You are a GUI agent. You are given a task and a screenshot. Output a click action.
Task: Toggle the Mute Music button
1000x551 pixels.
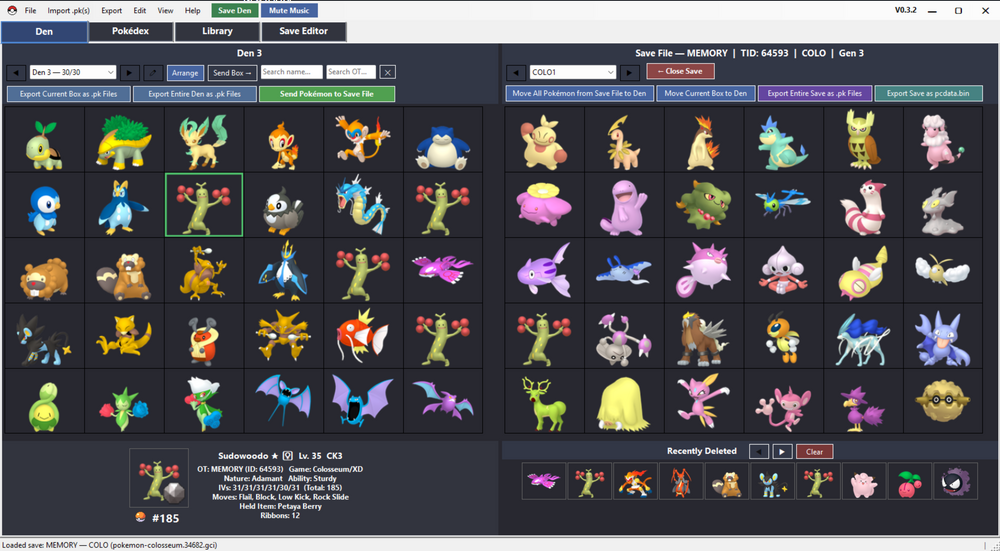(289, 10)
